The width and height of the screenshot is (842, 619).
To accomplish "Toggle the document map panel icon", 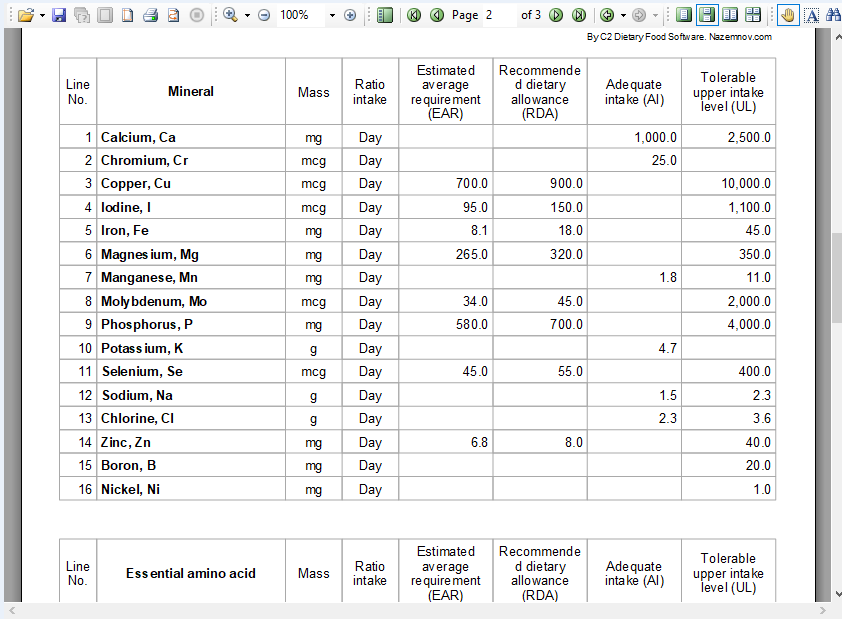I will pyautogui.click(x=385, y=15).
